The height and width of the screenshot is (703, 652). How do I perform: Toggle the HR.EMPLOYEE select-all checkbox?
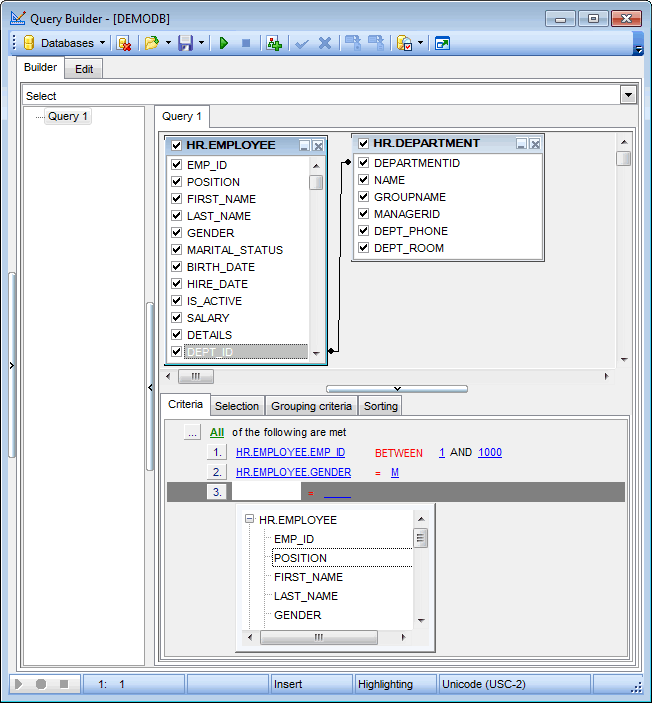(x=176, y=145)
